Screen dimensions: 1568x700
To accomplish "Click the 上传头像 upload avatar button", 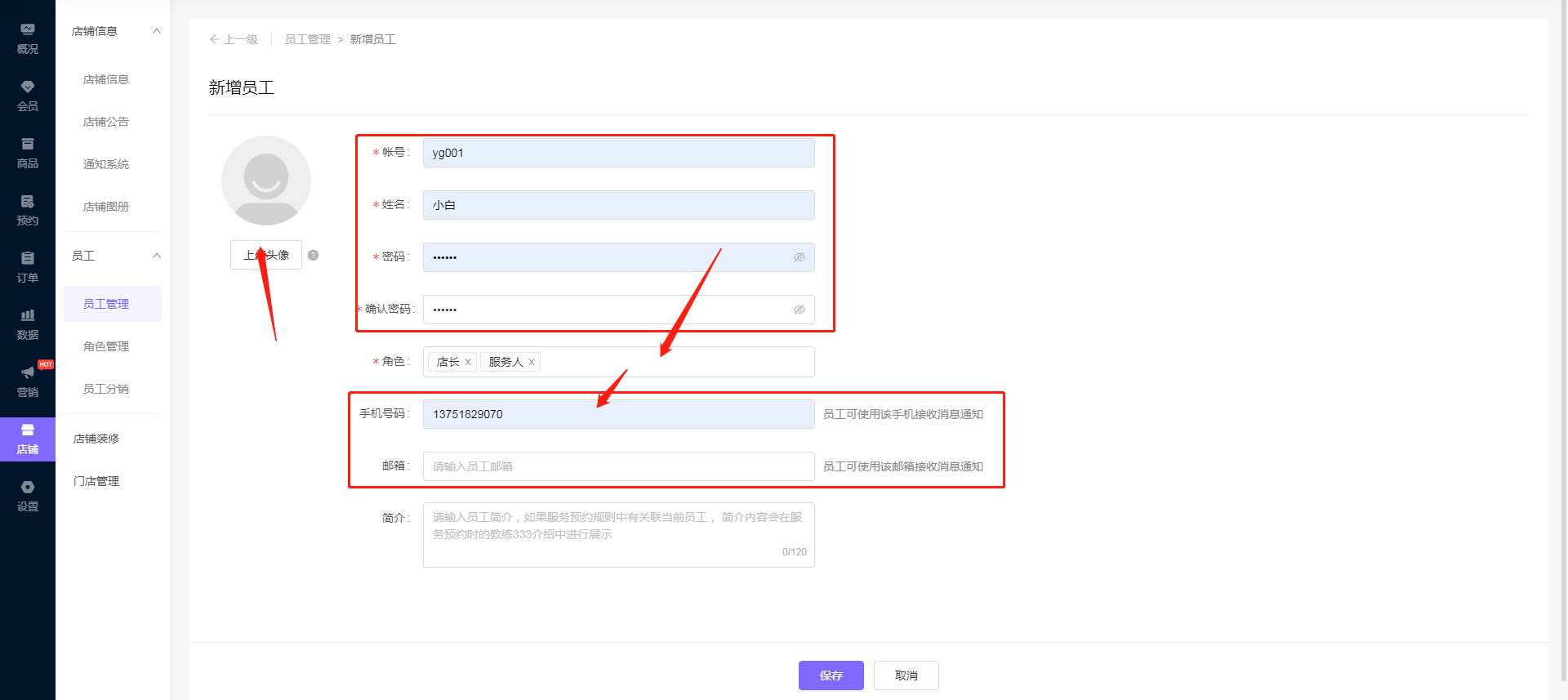I will pyautogui.click(x=266, y=255).
